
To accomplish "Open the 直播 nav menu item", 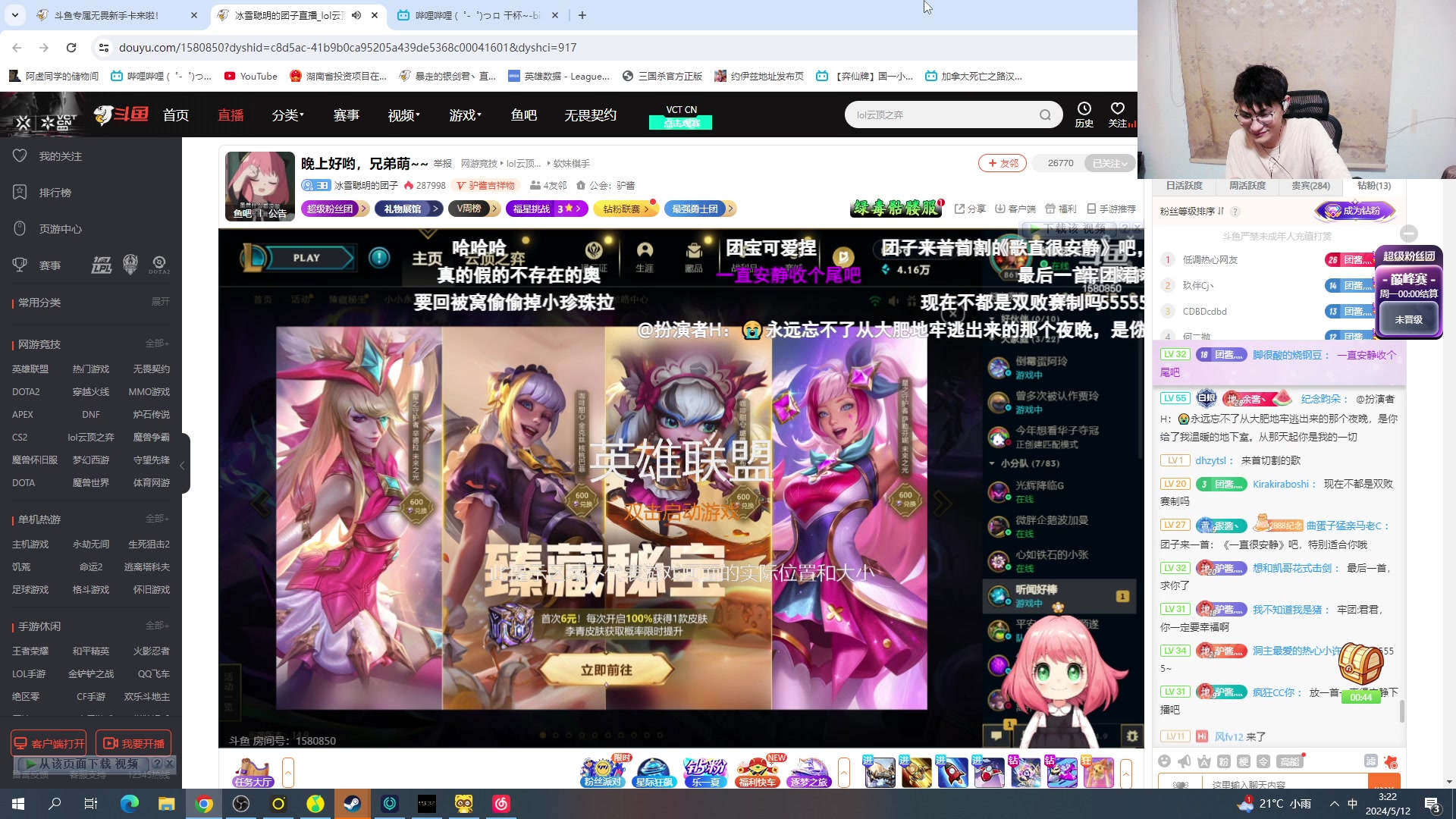I will (x=231, y=115).
